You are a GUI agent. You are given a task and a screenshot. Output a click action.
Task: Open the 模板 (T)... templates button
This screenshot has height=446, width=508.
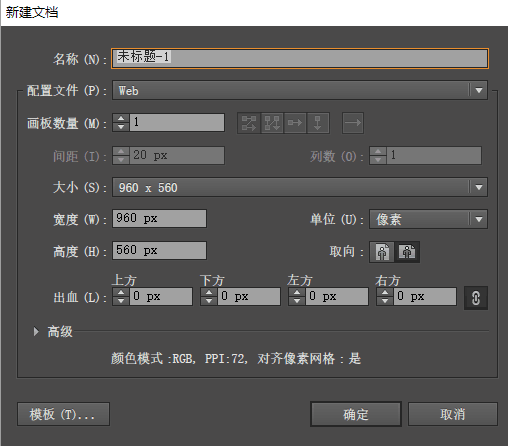63,414
